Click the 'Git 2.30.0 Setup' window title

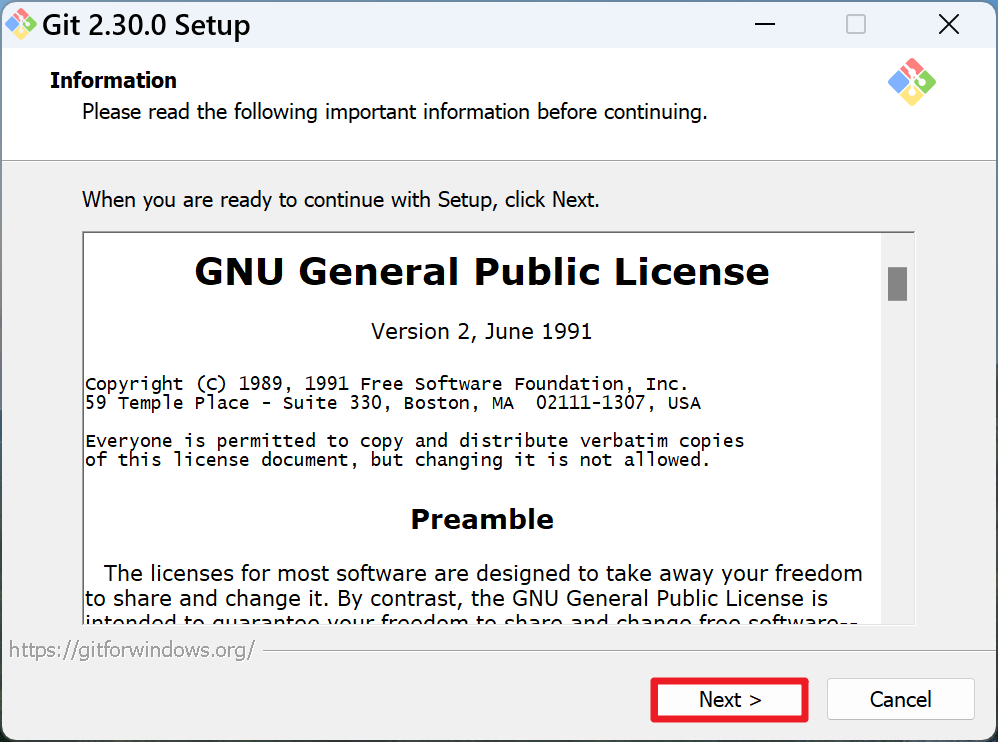click(x=146, y=25)
